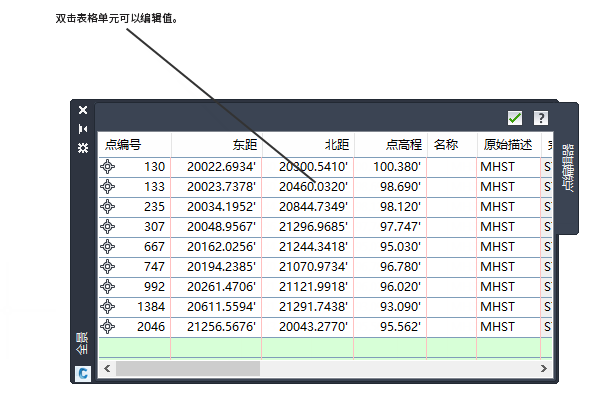Screen dimensions: 600x400
Task: Select easting cell 20162.0256'
Action: [216, 247]
